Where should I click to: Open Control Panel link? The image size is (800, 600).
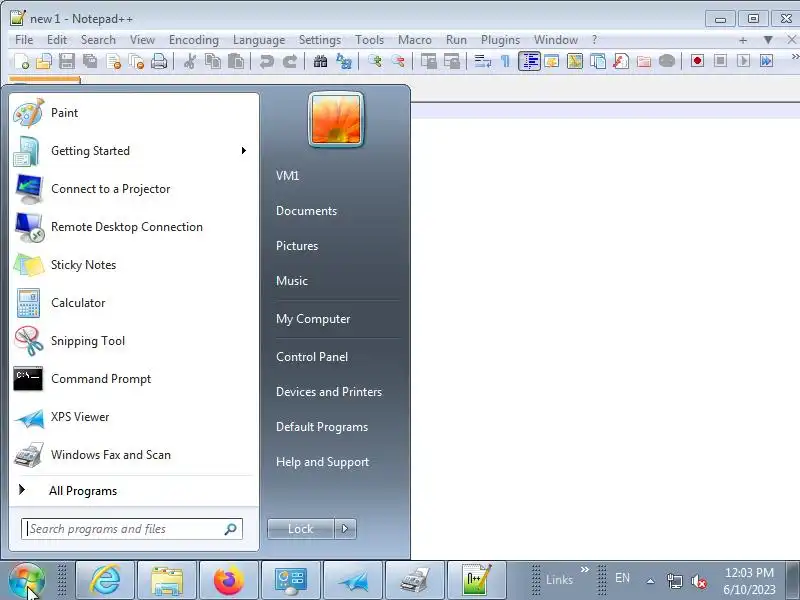coord(312,357)
